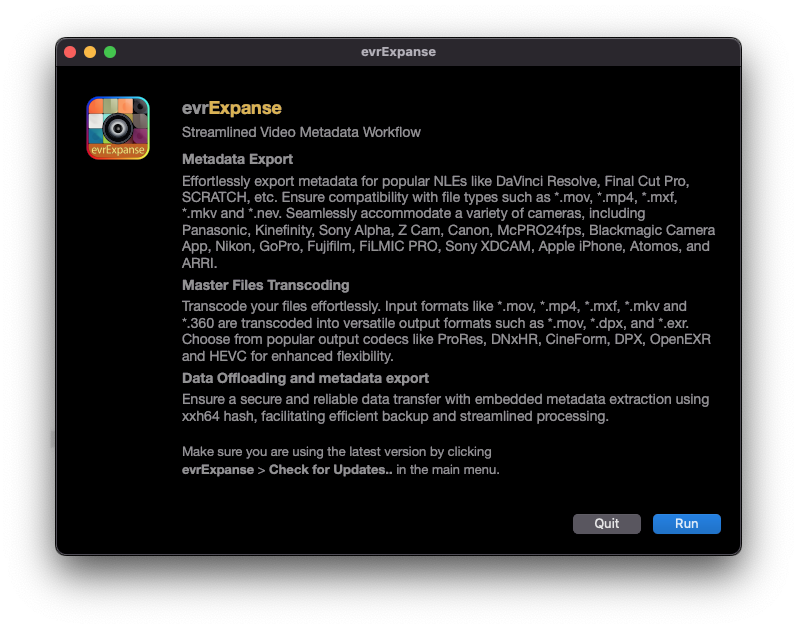Close the evrExpanse window with red button

click(70, 52)
